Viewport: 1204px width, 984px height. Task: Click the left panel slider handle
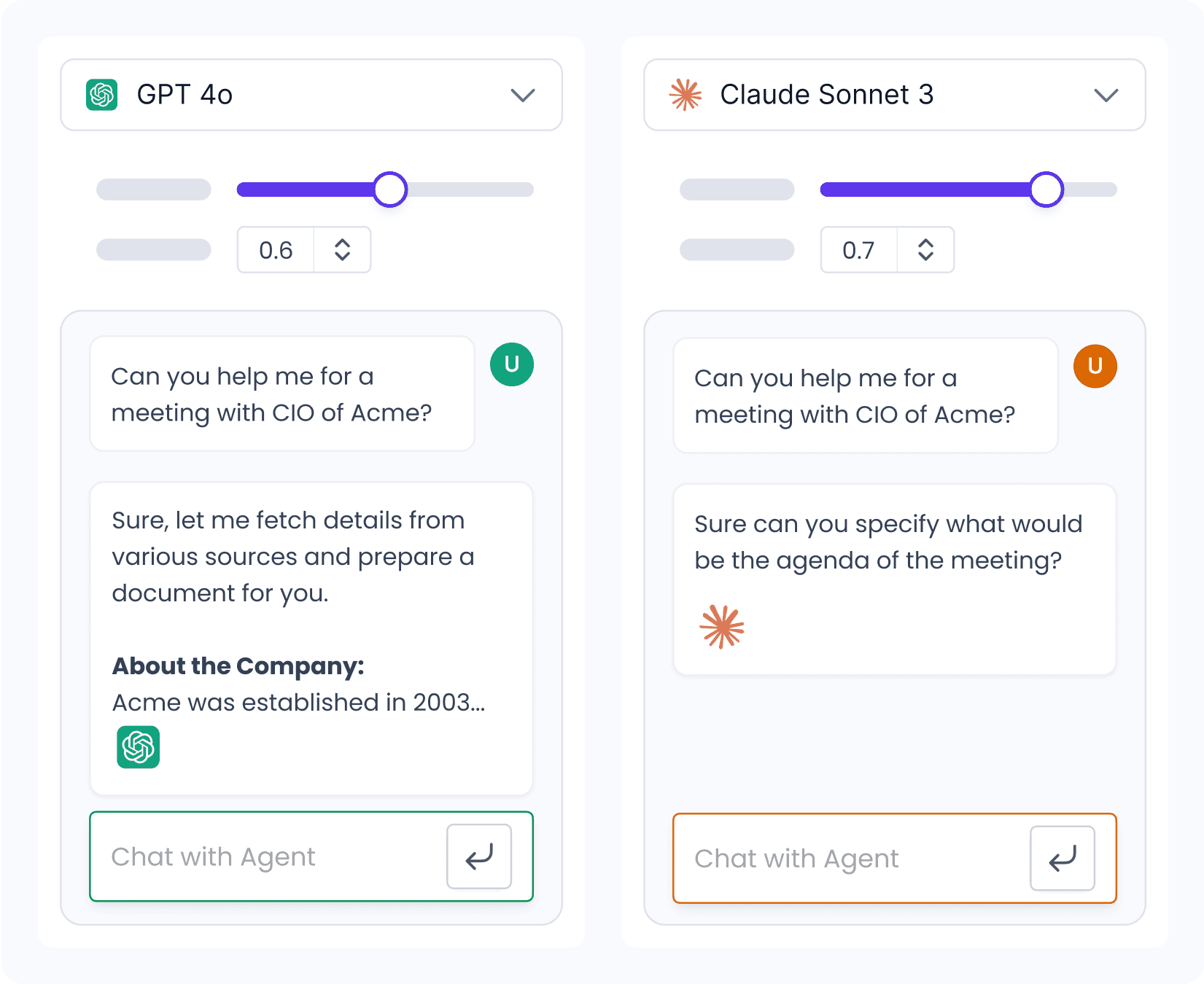390,190
